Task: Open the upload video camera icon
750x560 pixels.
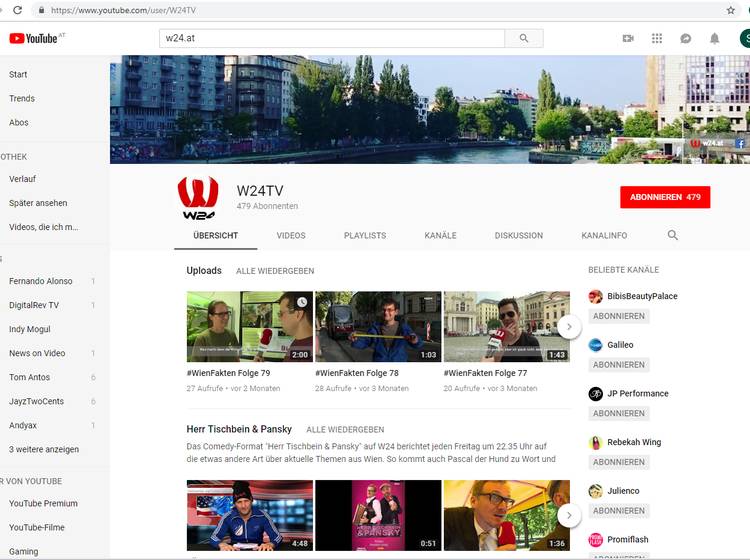Action: (x=628, y=38)
